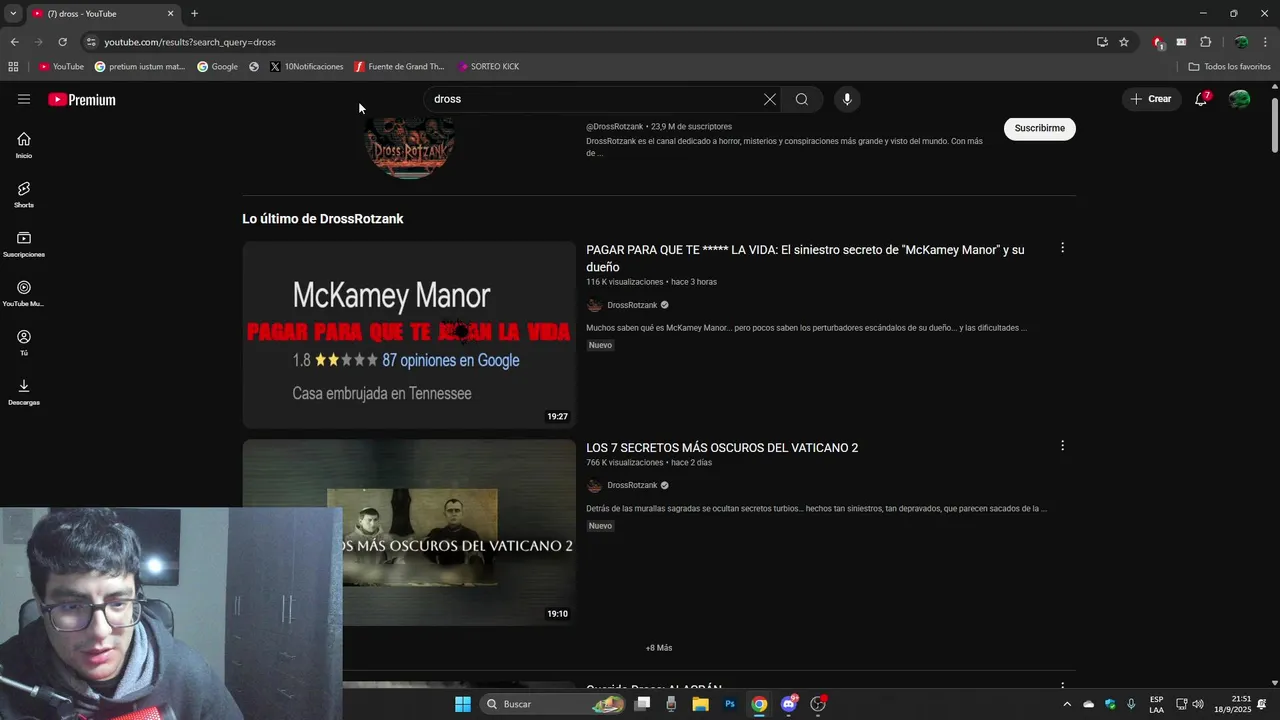Open the DrossRotzank channel avatar
This screenshot has height=720, width=1280.
409,148
